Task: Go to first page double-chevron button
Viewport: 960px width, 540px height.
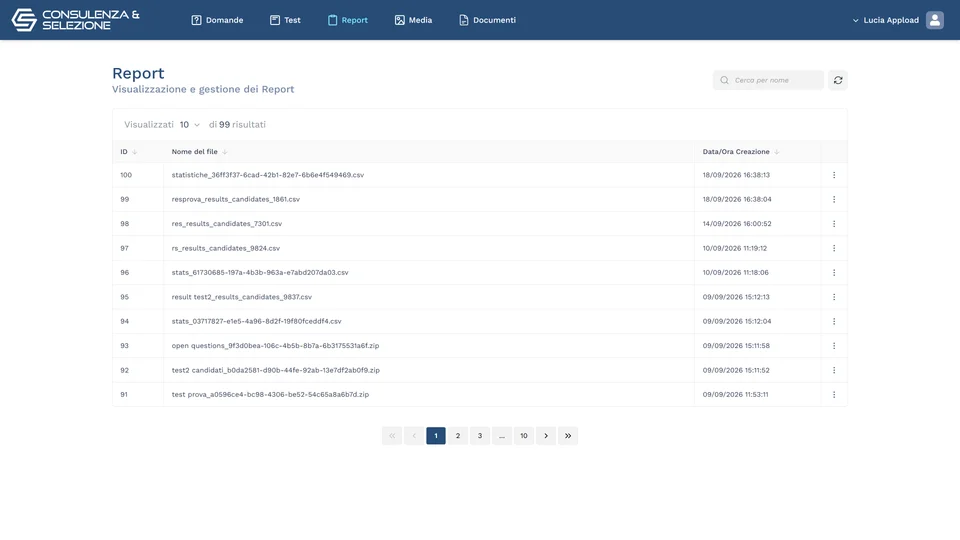Action: pos(392,436)
